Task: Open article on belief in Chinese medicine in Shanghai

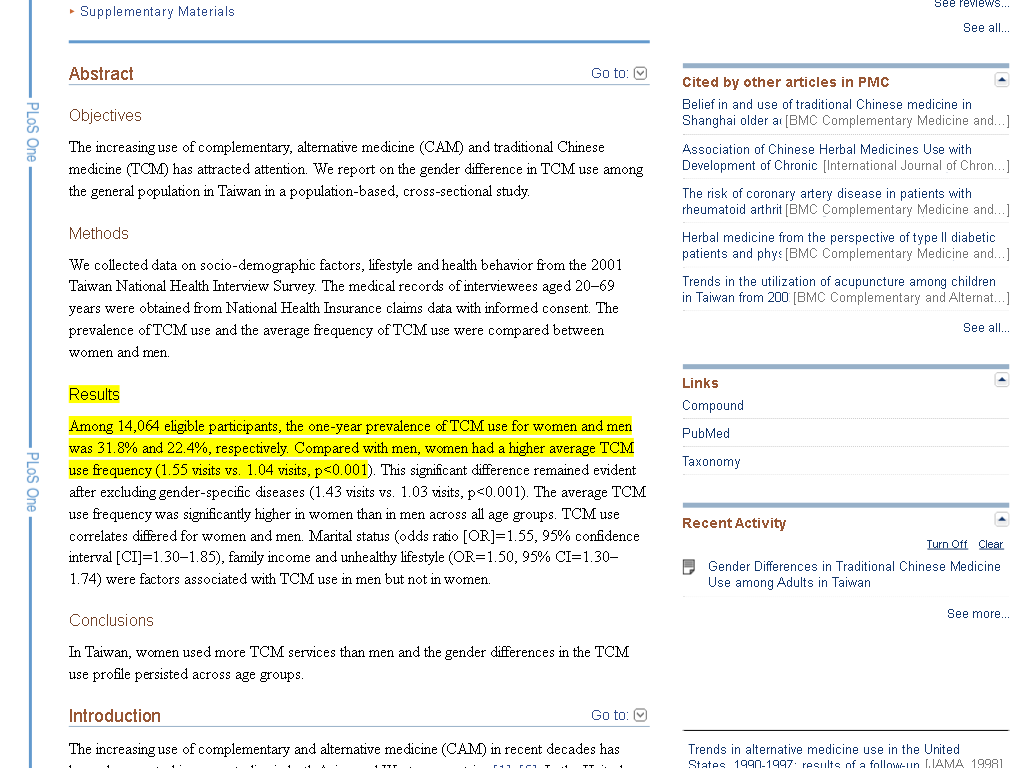Action: (x=827, y=112)
